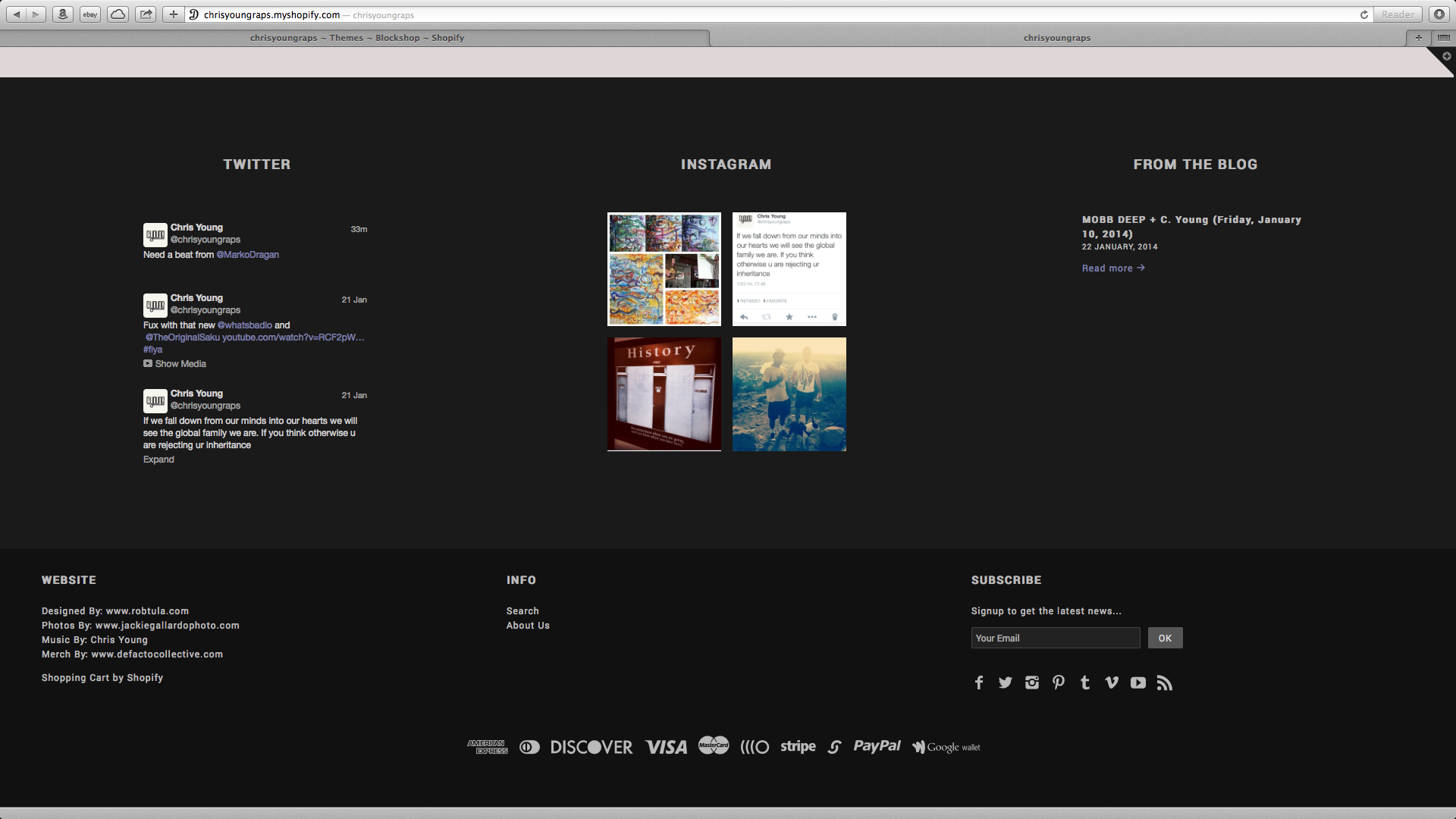The image size is (1456, 819).
Task: Open the History Instagram thumbnail
Action: pyautogui.click(x=664, y=394)
